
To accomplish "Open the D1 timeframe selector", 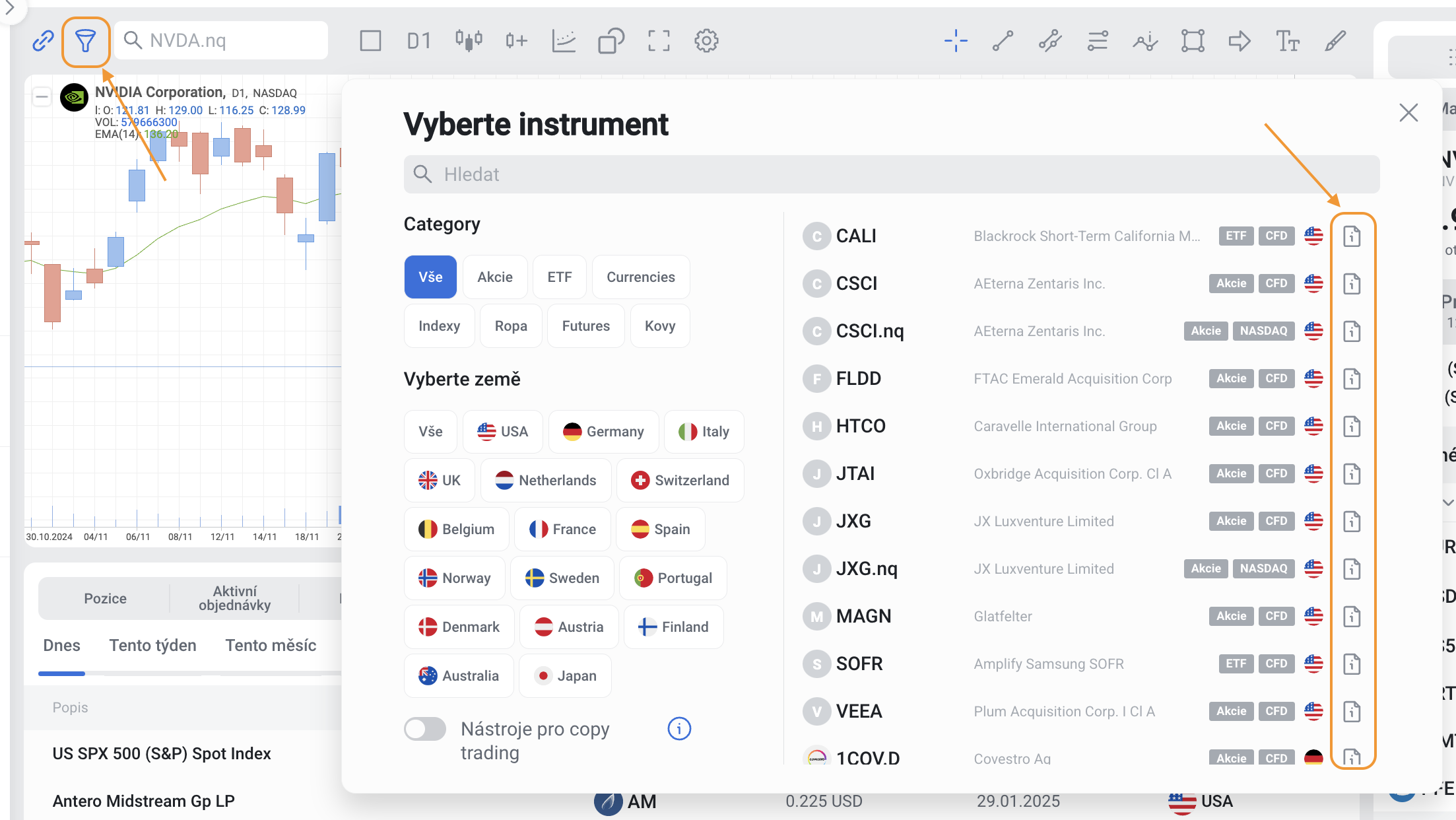I will coord(418,41).
